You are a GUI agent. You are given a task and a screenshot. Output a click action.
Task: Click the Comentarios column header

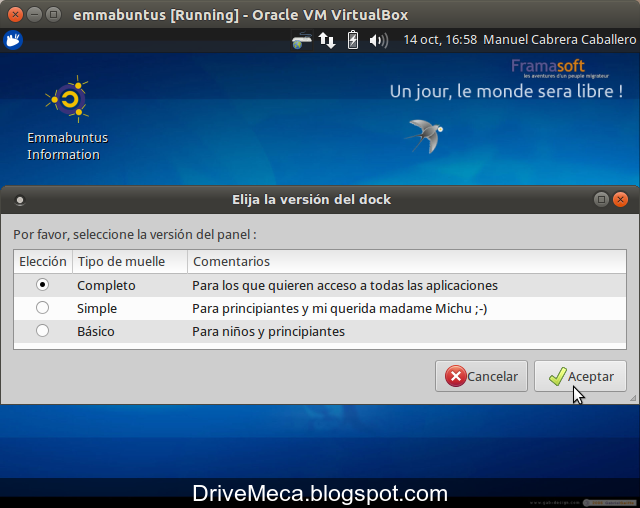click(x=407, y=262)
